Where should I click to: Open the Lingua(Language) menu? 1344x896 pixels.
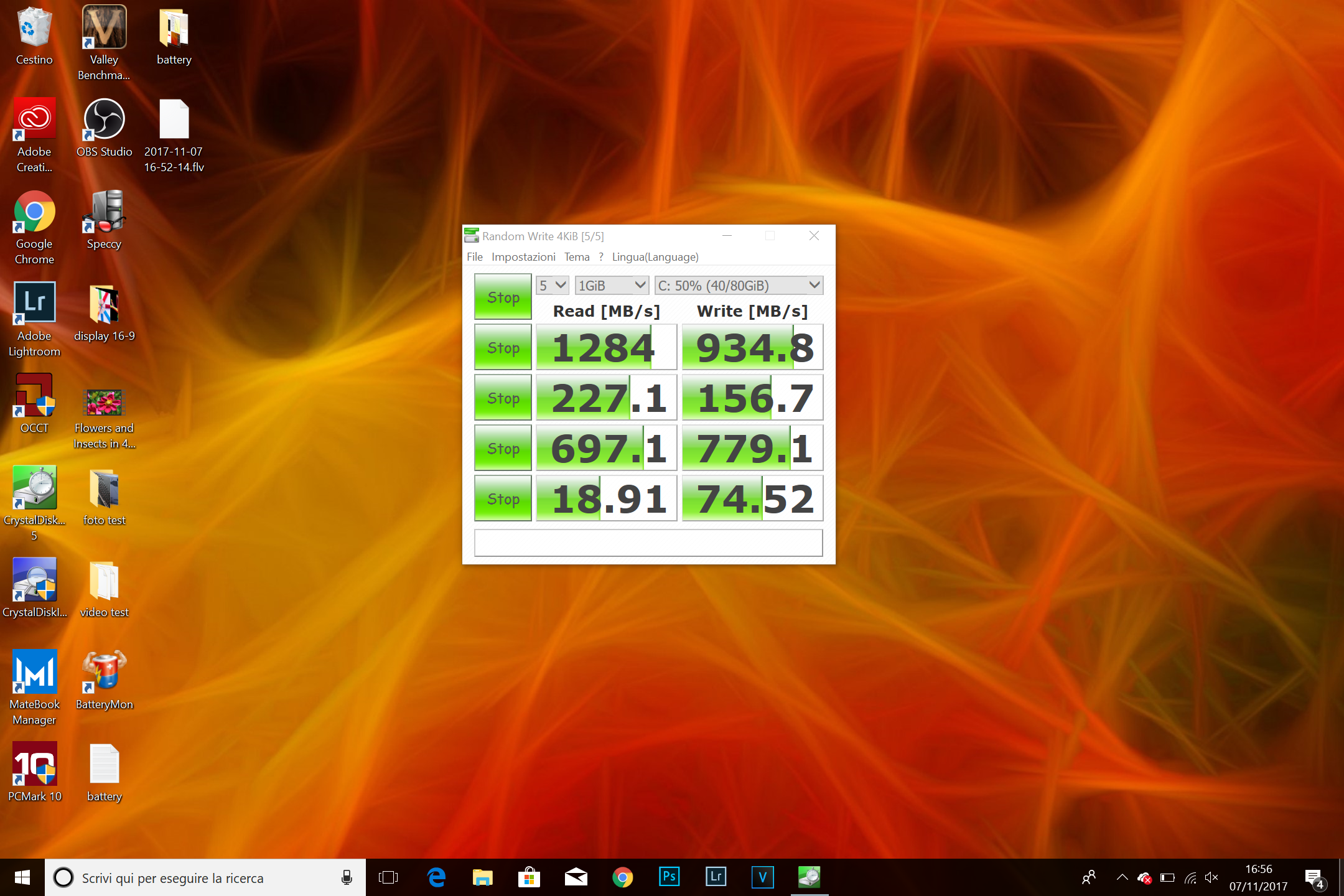point(655,256)
